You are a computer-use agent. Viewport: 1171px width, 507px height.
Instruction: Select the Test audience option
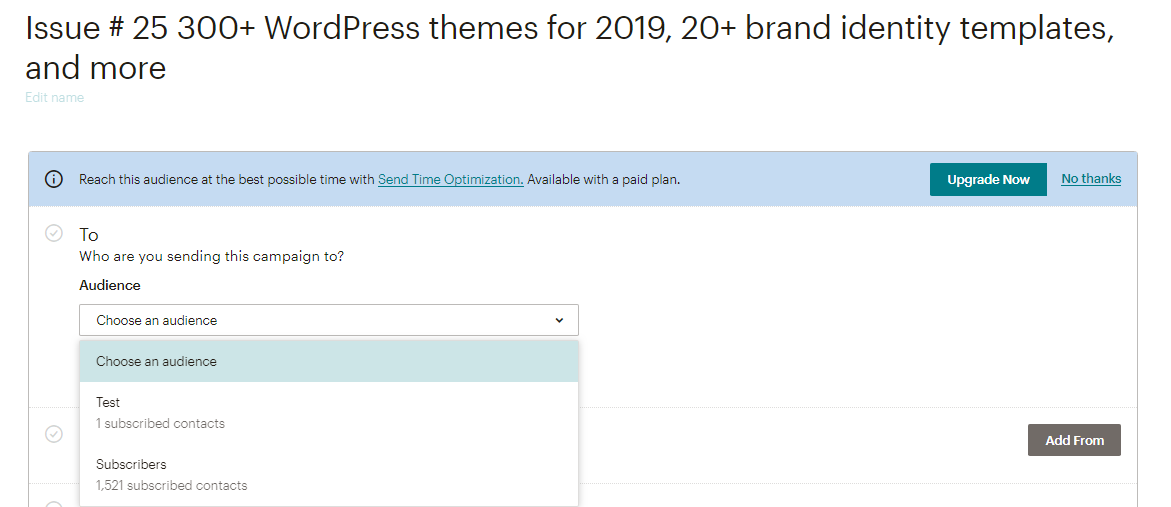click(329, 412)
